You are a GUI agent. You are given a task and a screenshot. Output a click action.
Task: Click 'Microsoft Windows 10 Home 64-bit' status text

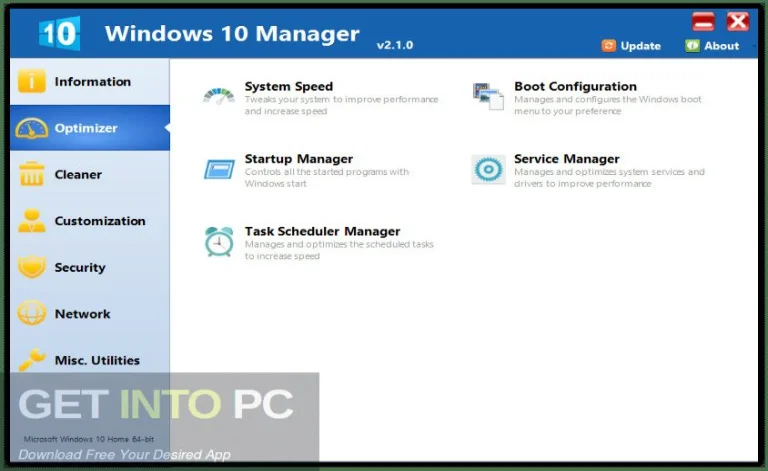pyautogui.click(x=89, y=439)
